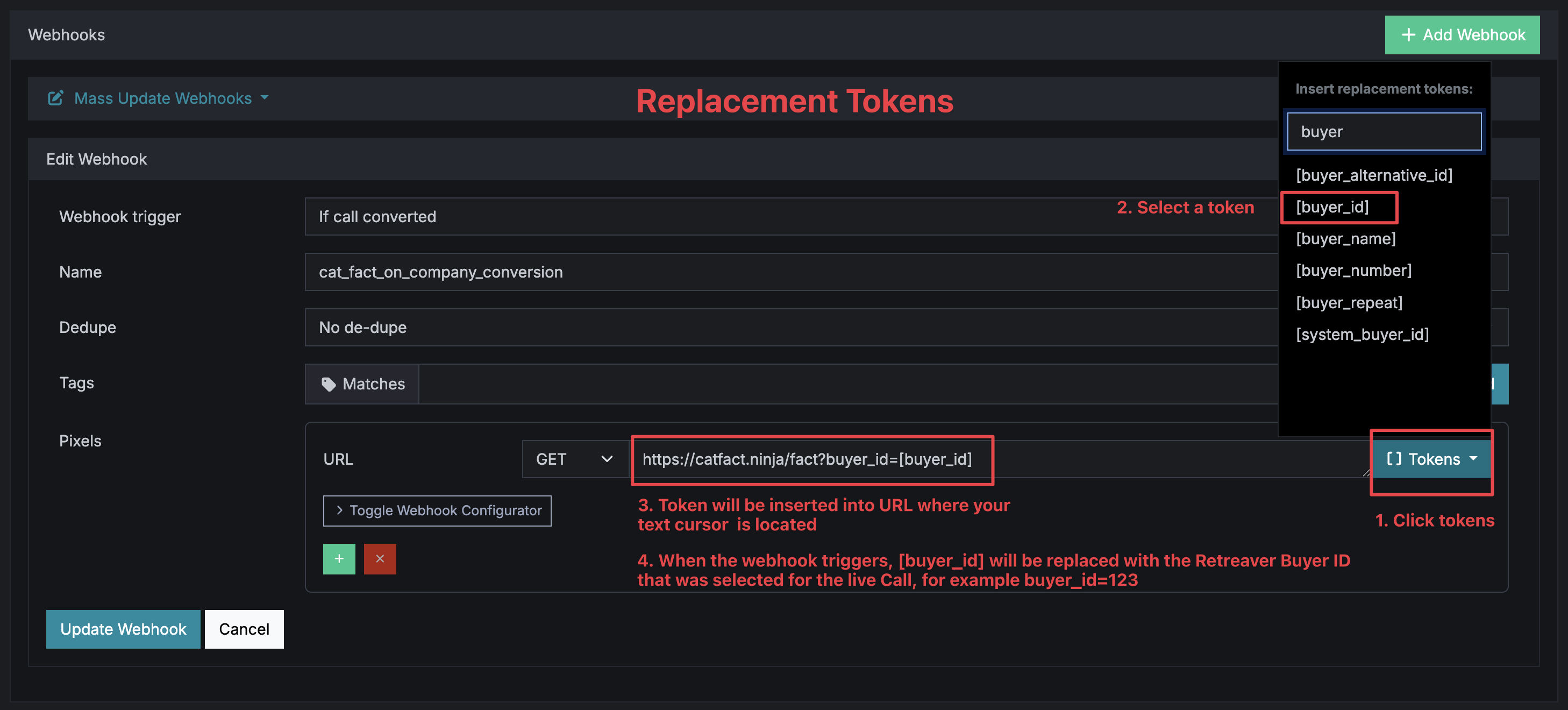Open the Tokens dropdown caret

[x=1473, y=458]
